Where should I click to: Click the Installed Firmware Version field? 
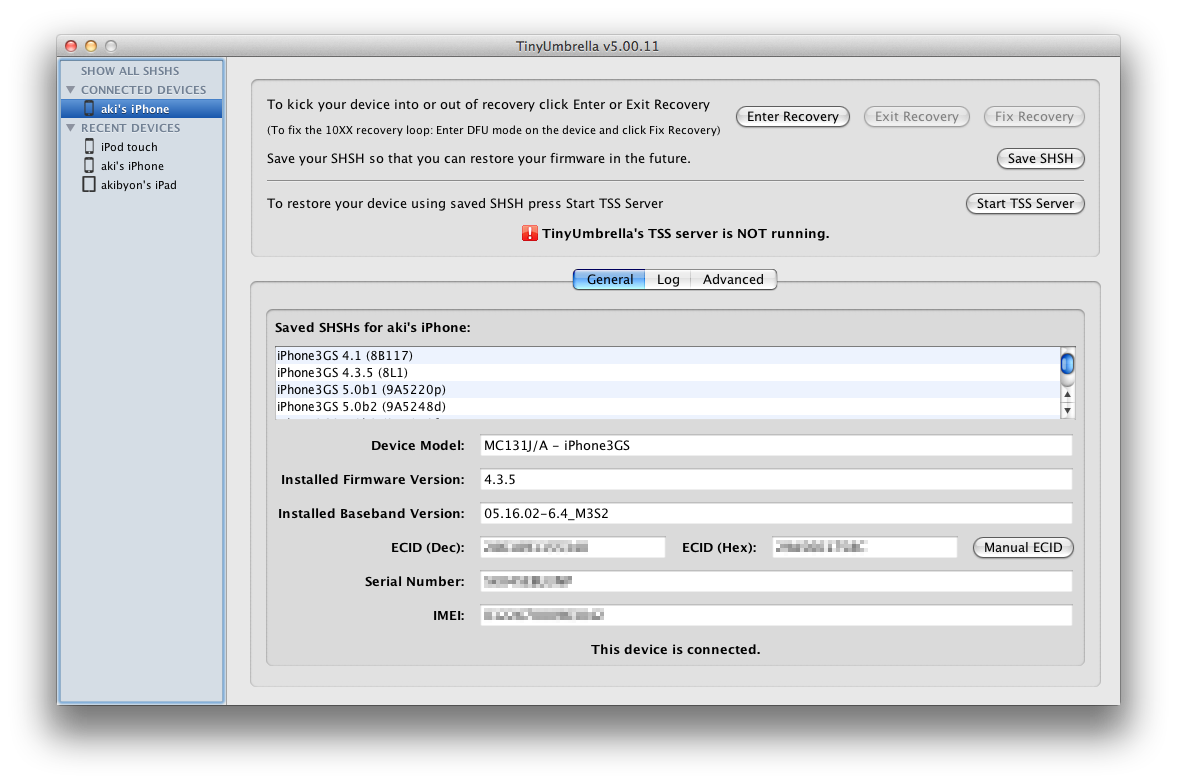775,479
